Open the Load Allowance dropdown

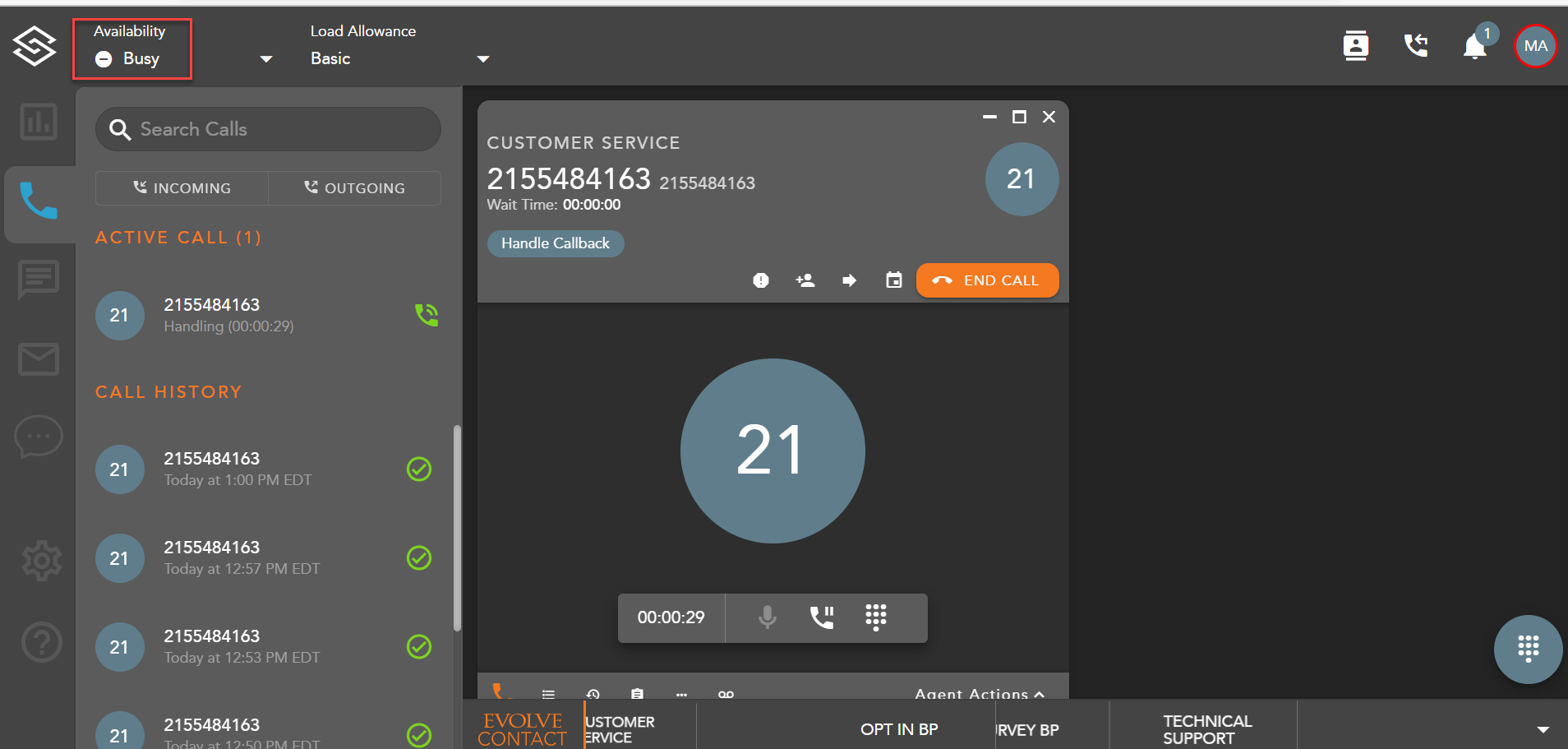tap(482, 58)
